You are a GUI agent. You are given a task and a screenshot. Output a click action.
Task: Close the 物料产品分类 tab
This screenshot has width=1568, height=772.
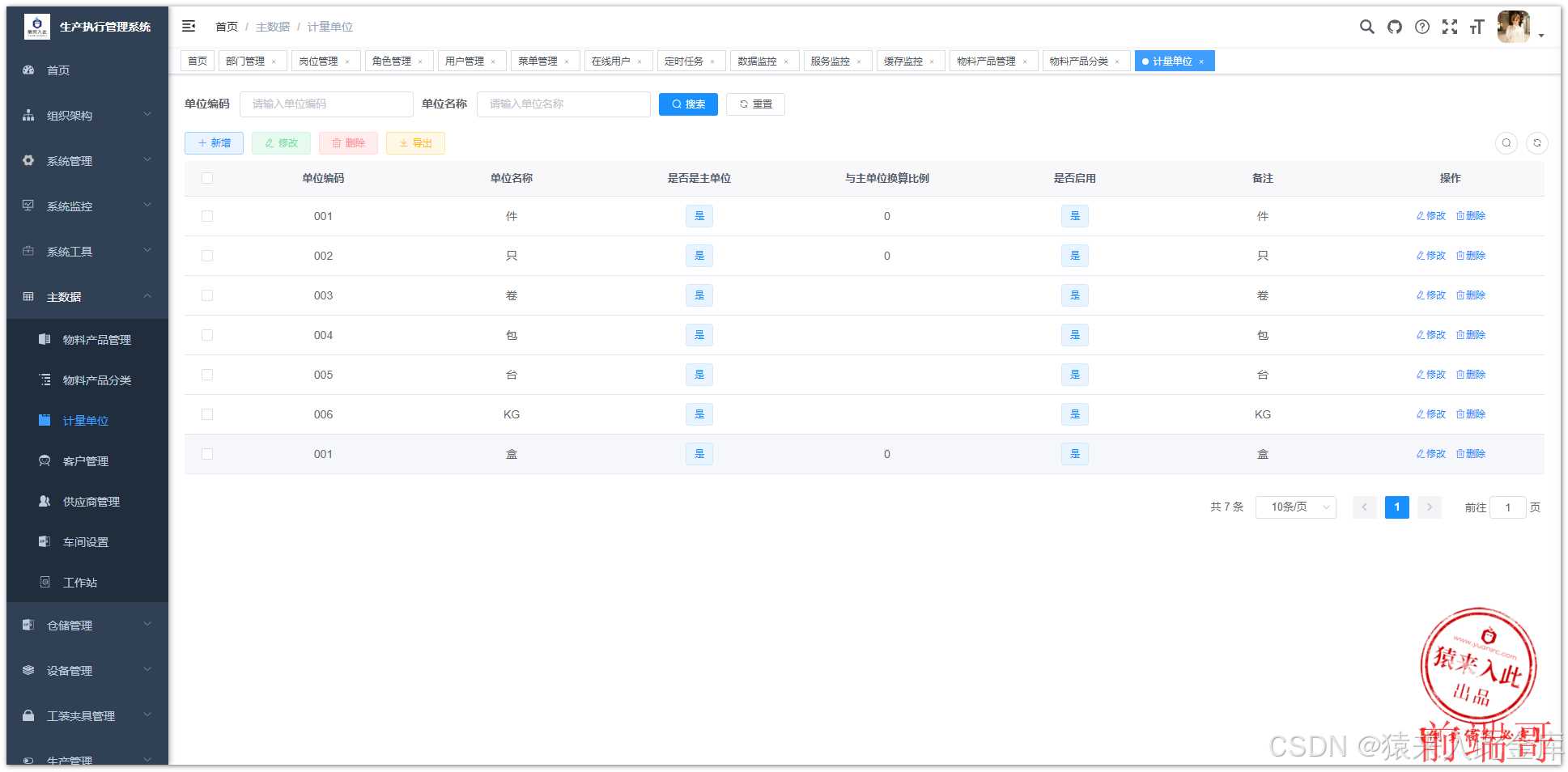1117,62
